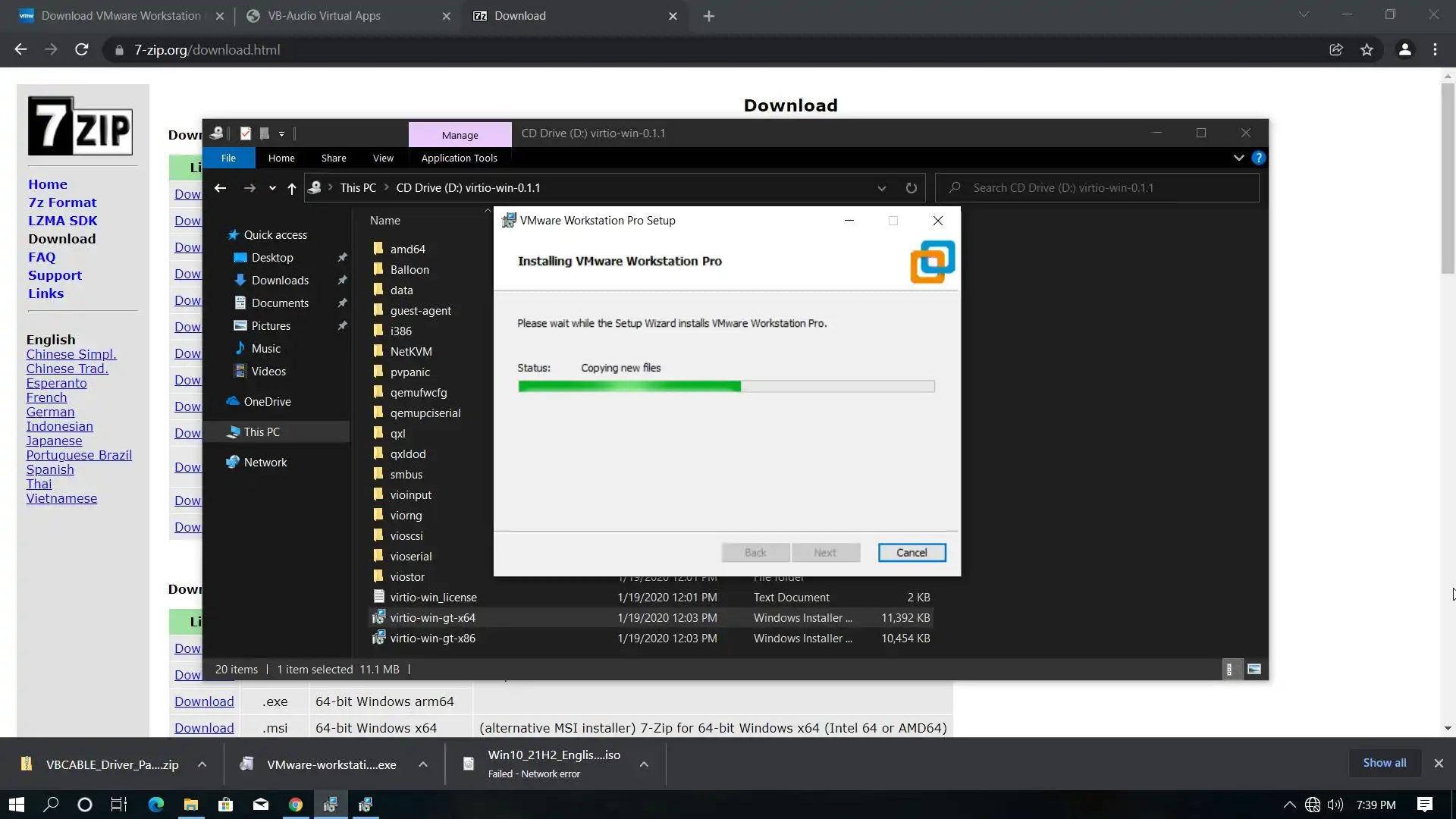Switch to large thumbnails view icon in status bar

coord(1254,669)
